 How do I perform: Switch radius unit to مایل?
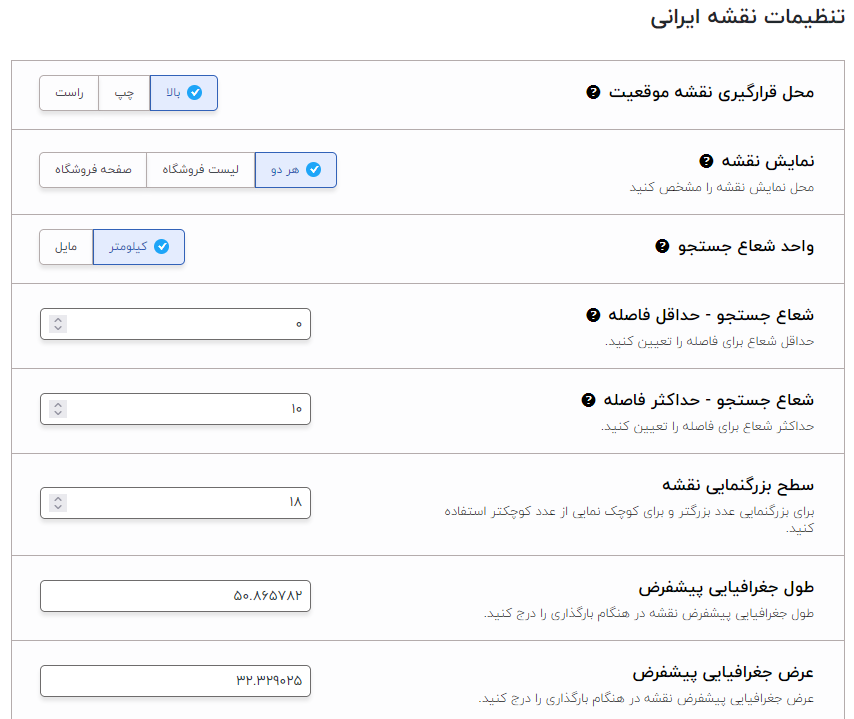66,247
